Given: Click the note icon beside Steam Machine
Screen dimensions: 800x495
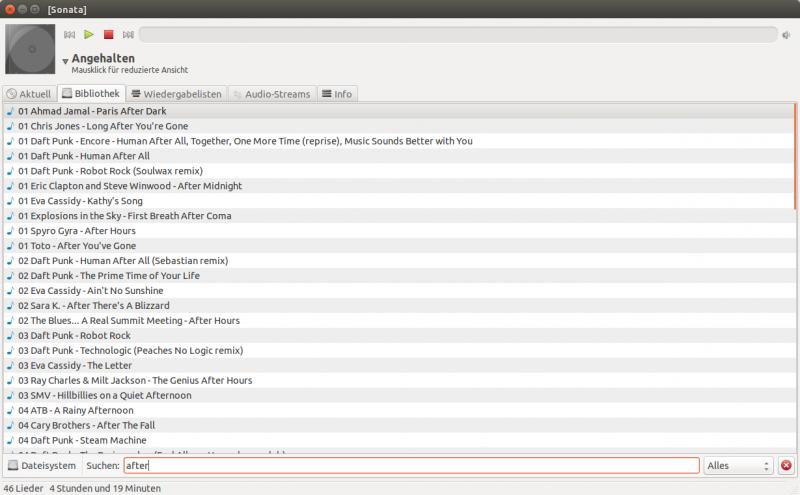Looking at the screenshot, I should [x=10, y=440].
